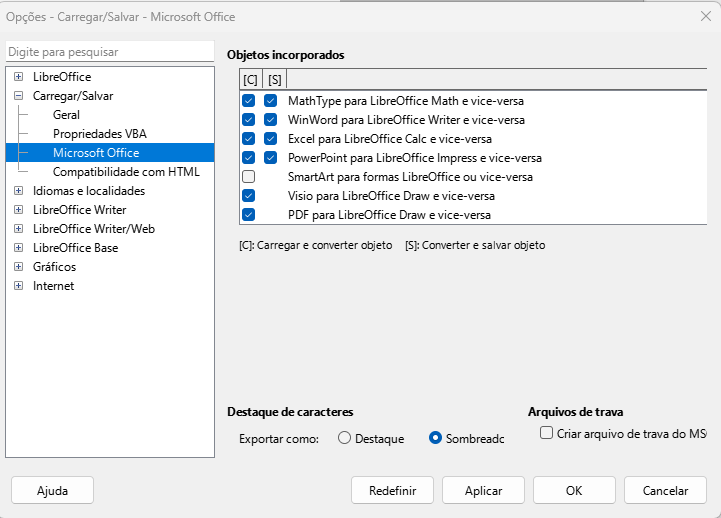Click the Redefinir button

(x=392, y=490)
